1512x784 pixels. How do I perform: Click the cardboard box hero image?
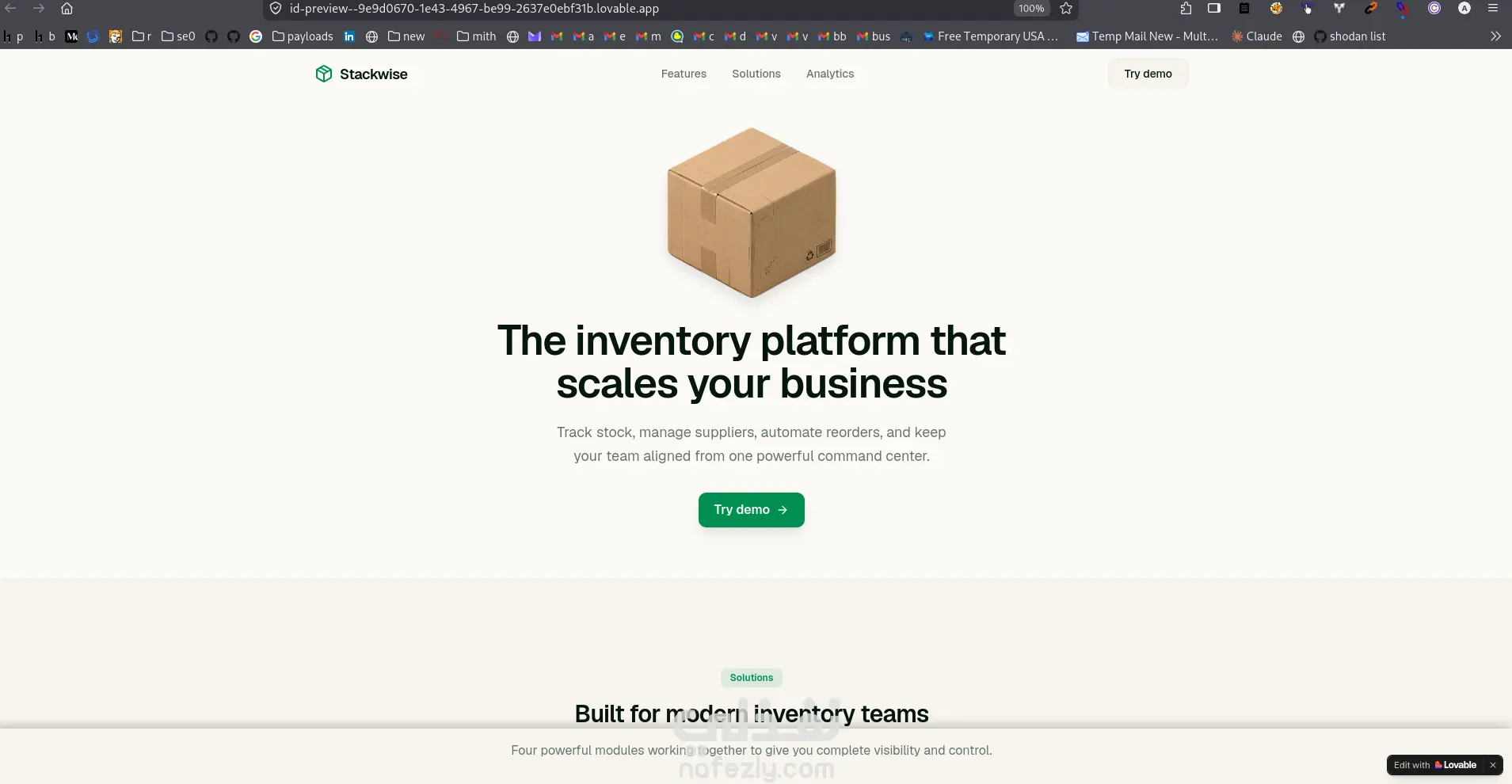coord(752,212)
